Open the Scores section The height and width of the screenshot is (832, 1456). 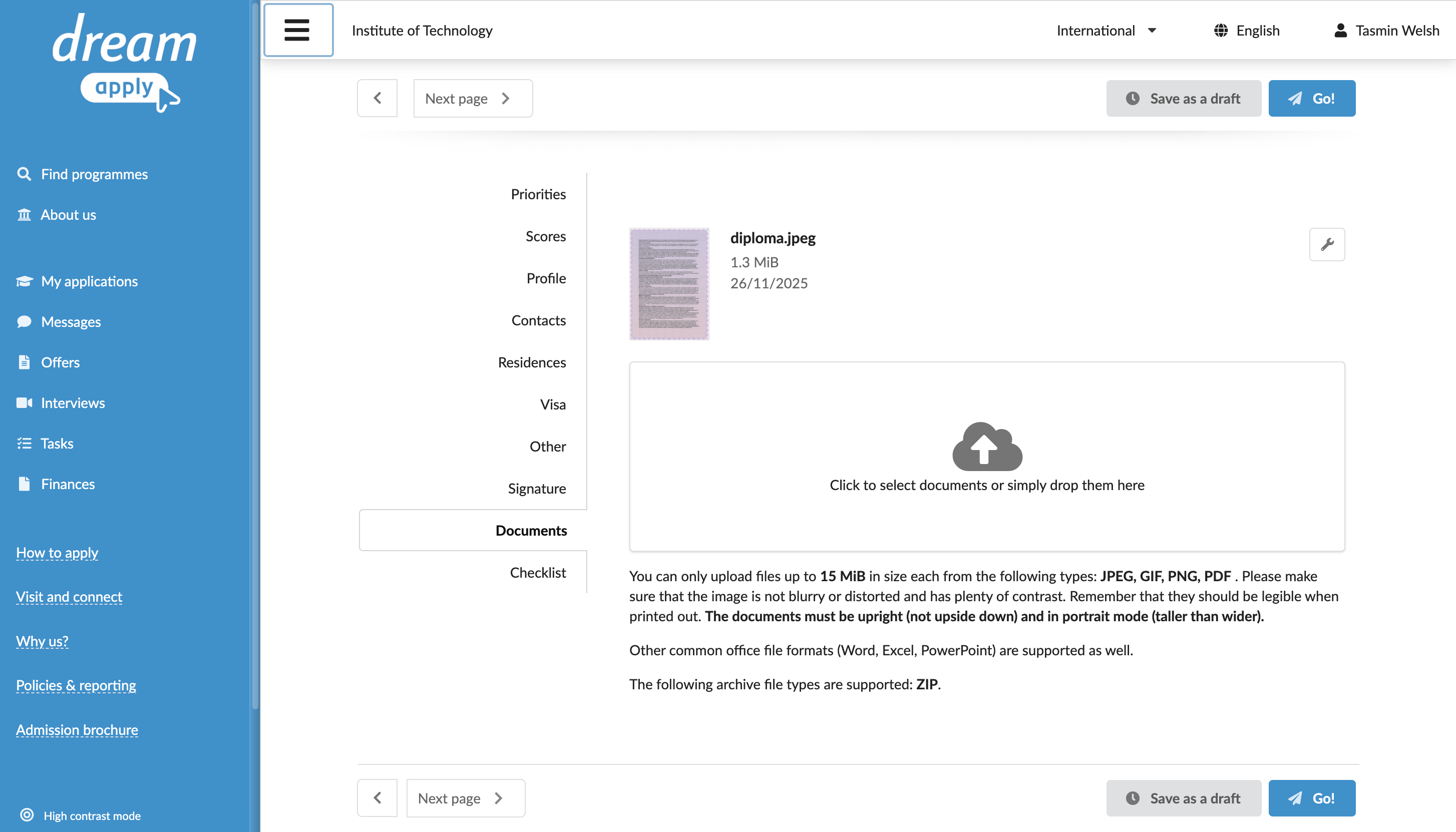[546, 236]
